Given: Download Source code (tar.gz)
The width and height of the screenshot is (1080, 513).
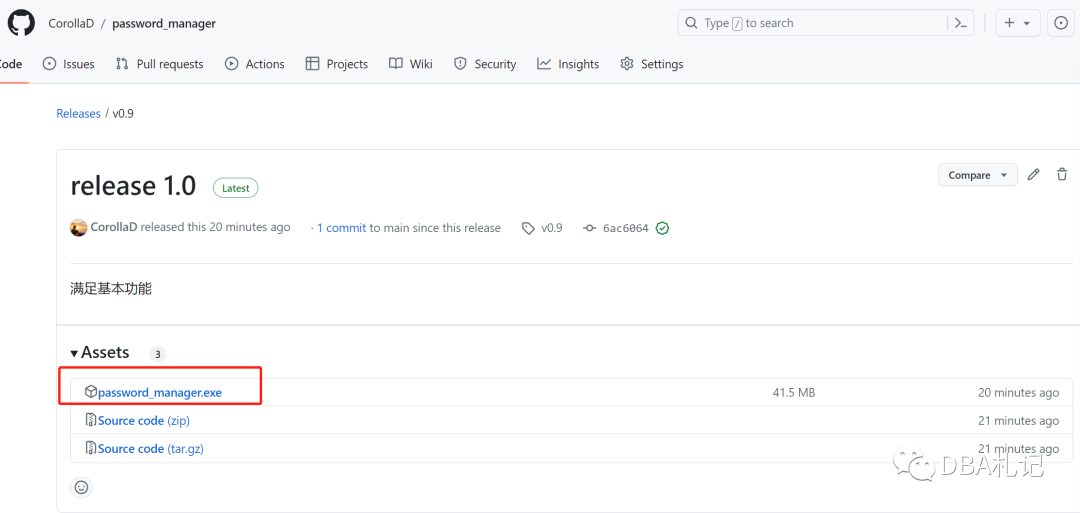Looking at the screenshot, I should point(151,448).
